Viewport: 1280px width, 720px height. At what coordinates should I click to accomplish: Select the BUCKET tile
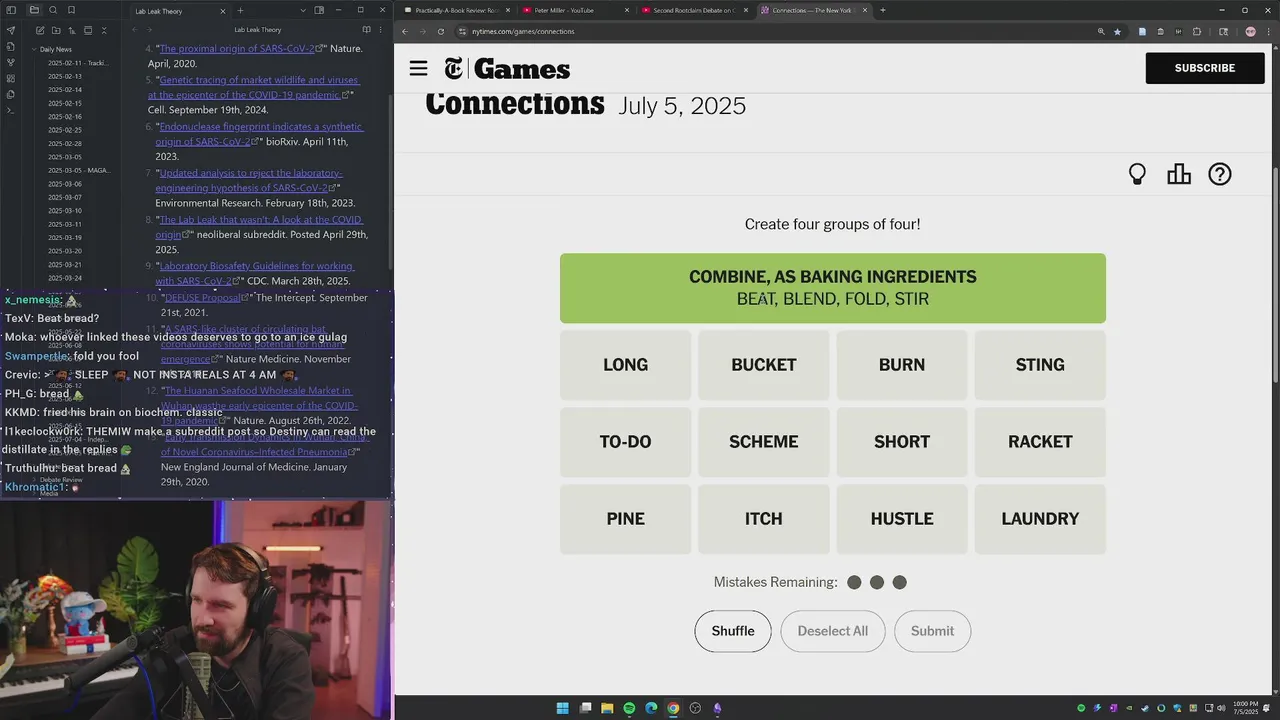[x=764, y=365]
